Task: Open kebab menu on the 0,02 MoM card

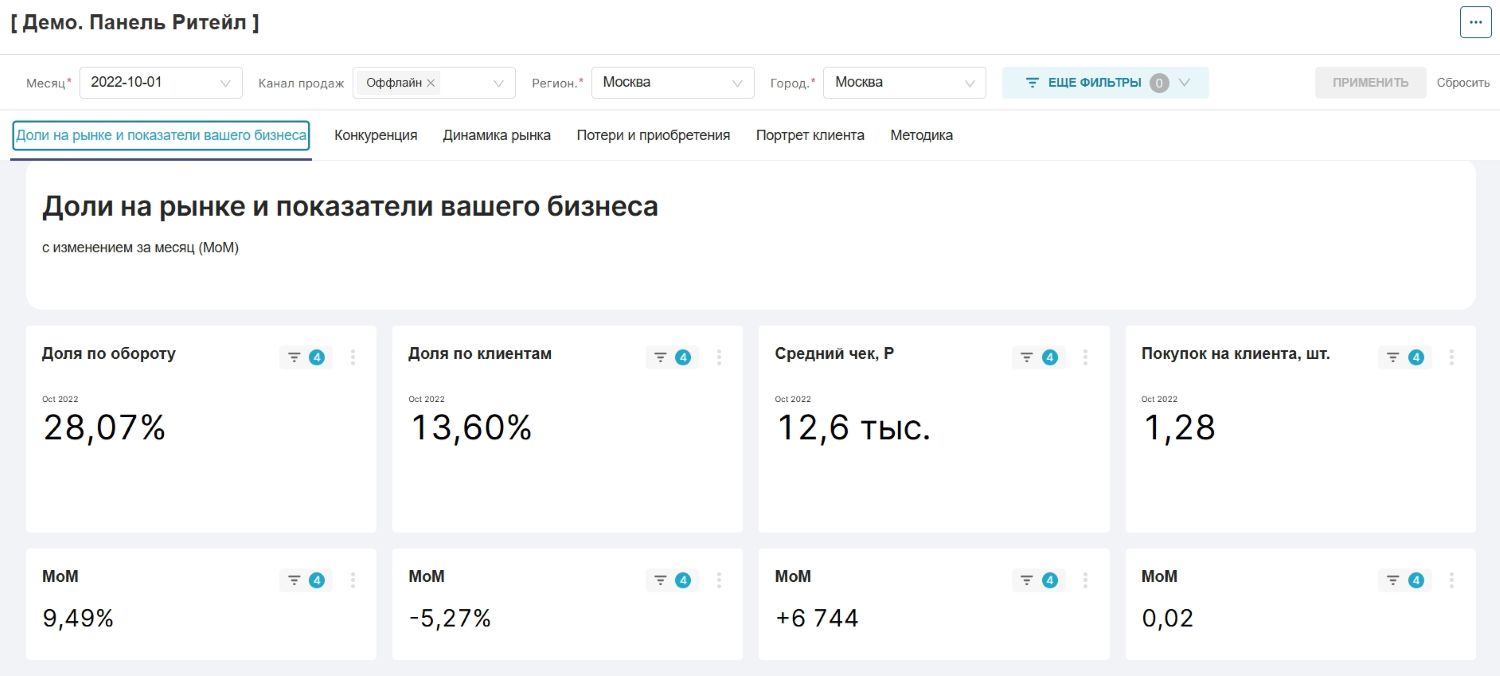Action: [x=1452, y=580]
